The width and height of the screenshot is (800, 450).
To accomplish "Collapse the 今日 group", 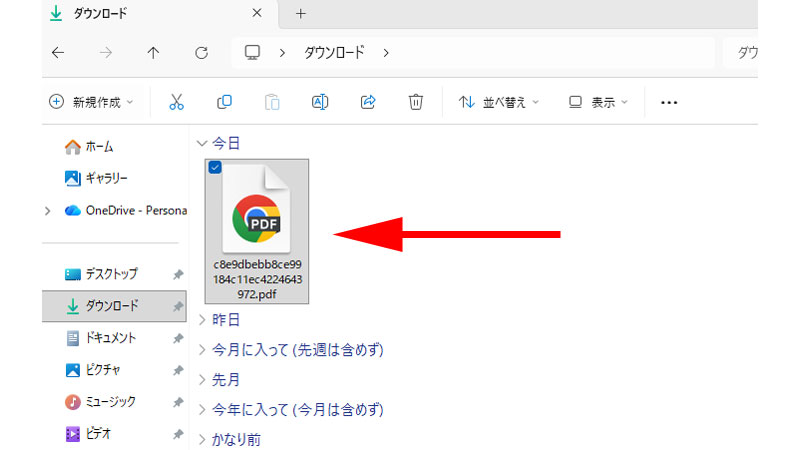I will coord(202,143).
